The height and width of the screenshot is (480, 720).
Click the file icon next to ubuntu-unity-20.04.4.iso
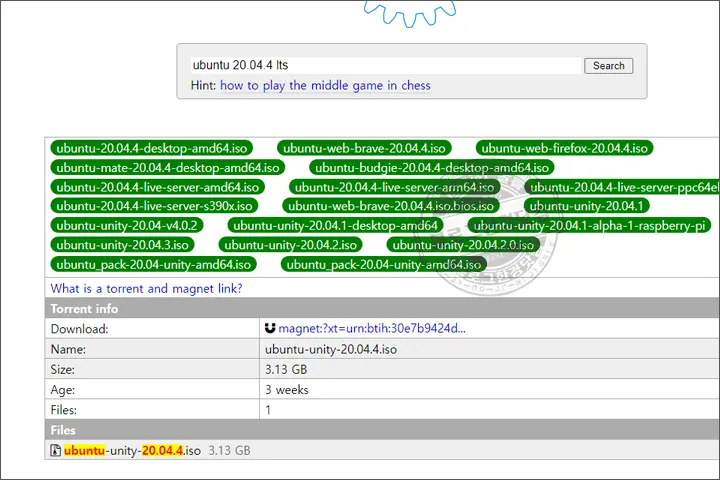tap(56, 451)
